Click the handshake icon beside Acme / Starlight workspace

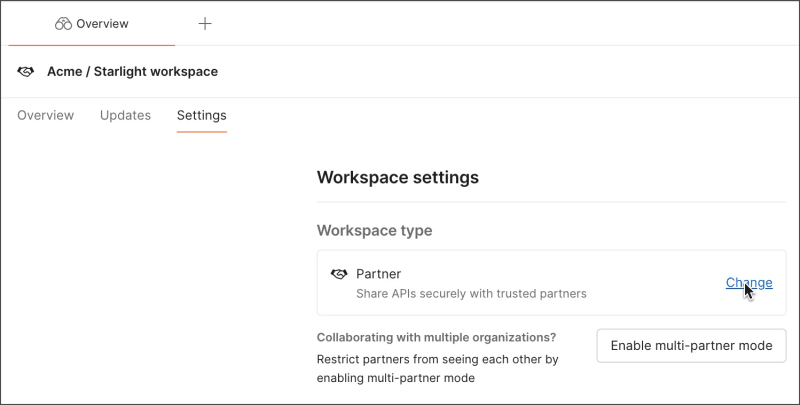[x=26, y=71]
